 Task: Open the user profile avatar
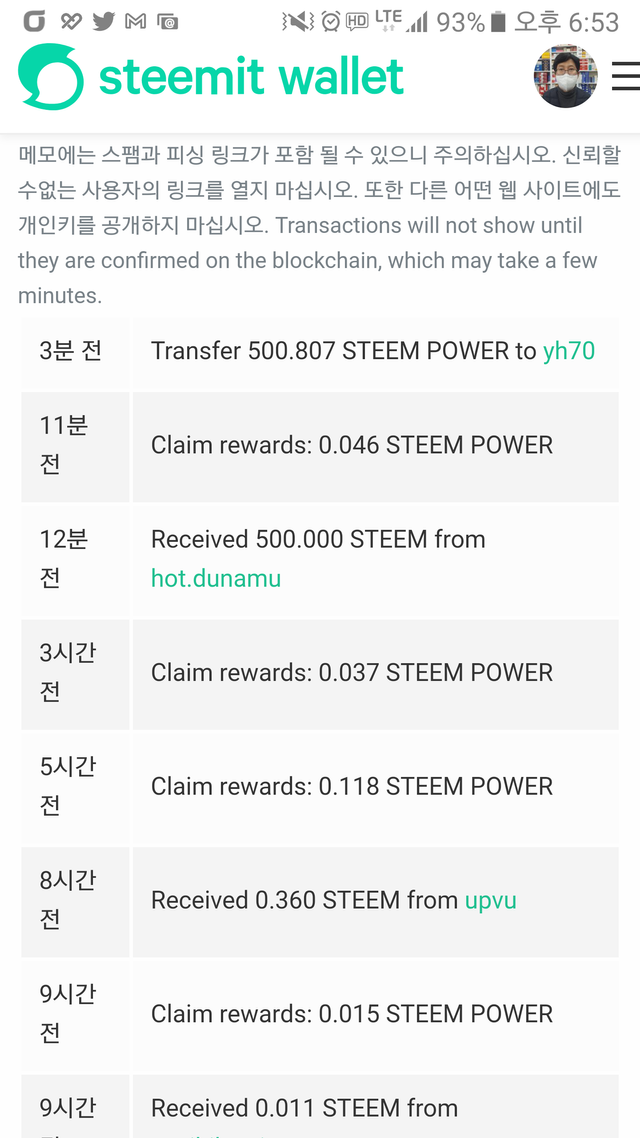pos(566,76)
